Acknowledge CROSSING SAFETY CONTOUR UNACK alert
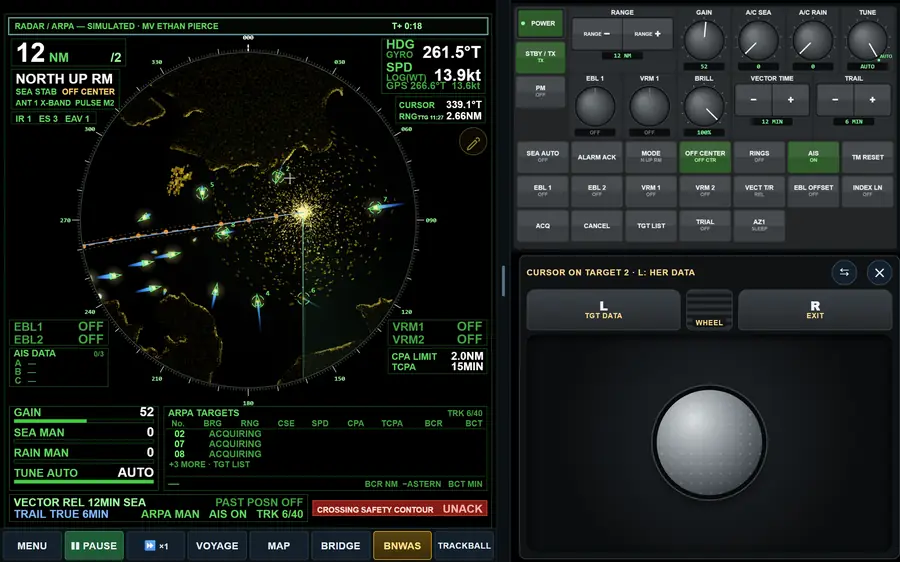Screen dimensions: 900x562 (399, 509)
